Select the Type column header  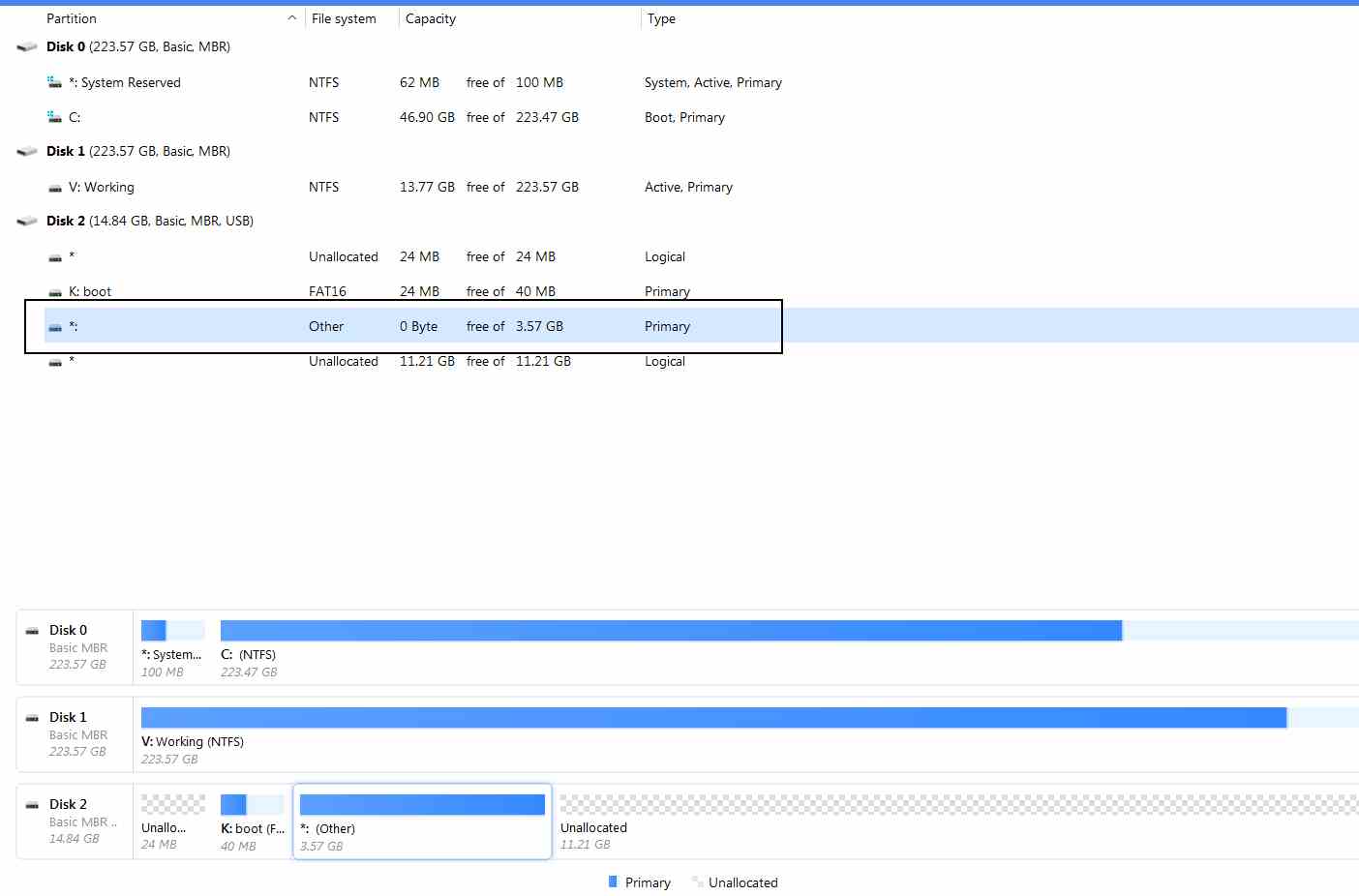[x=662, y=18]
